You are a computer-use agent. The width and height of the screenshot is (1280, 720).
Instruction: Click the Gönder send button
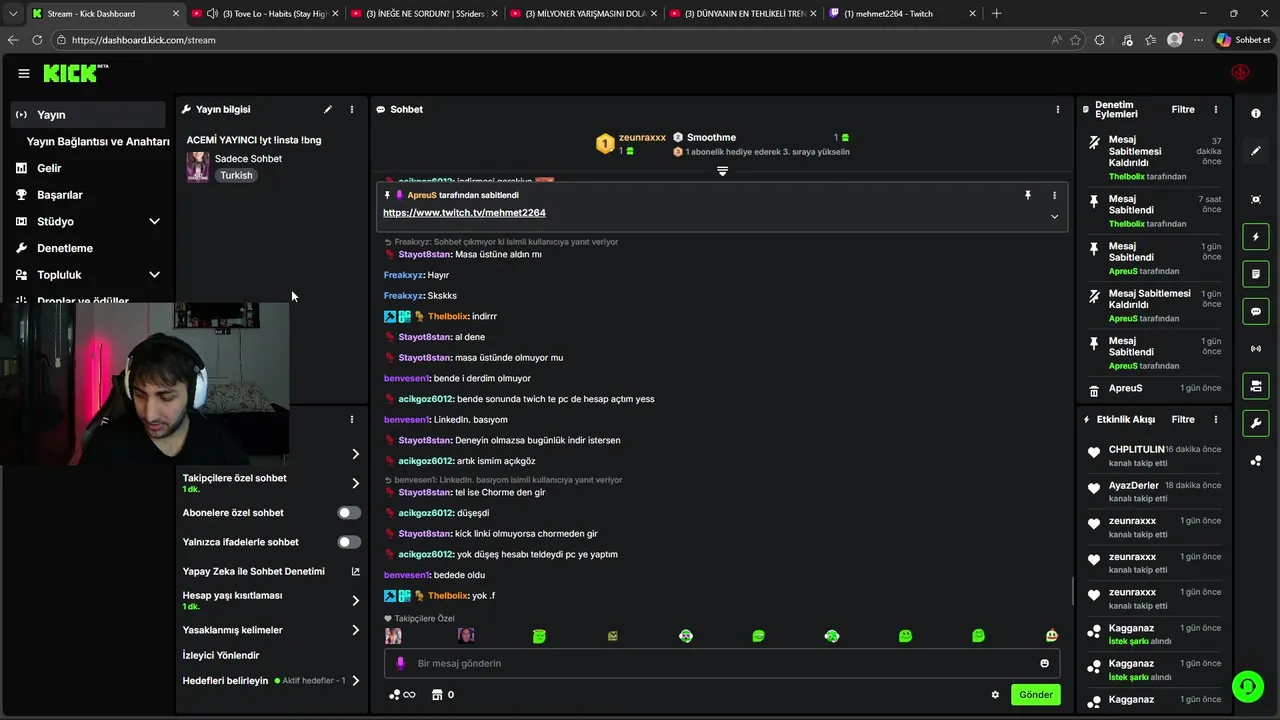[x=1035, y=694]
